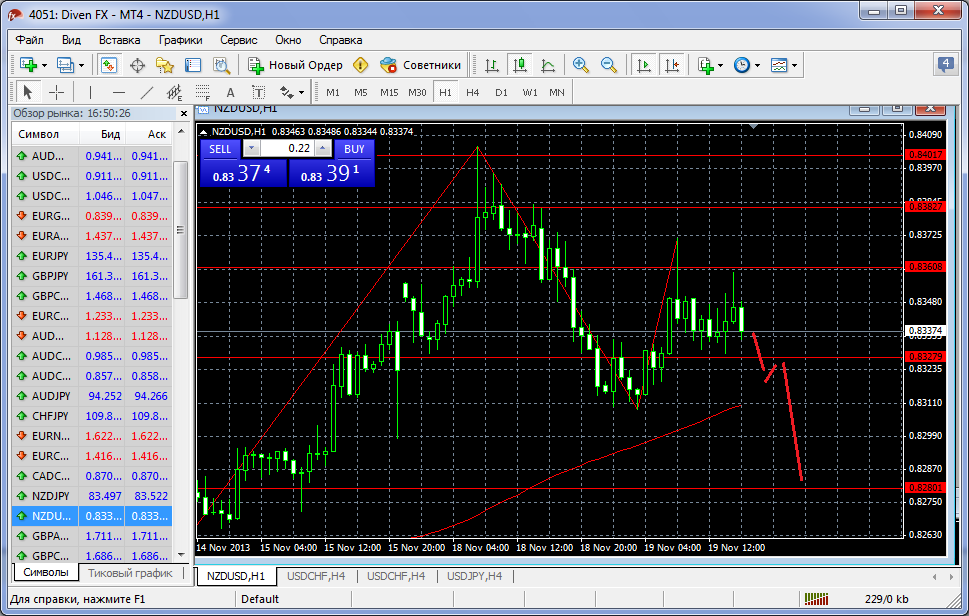This screenshot has width=969, height=616.
Task: Select the Trendline drawing tool
Action: tap(147, 92)
